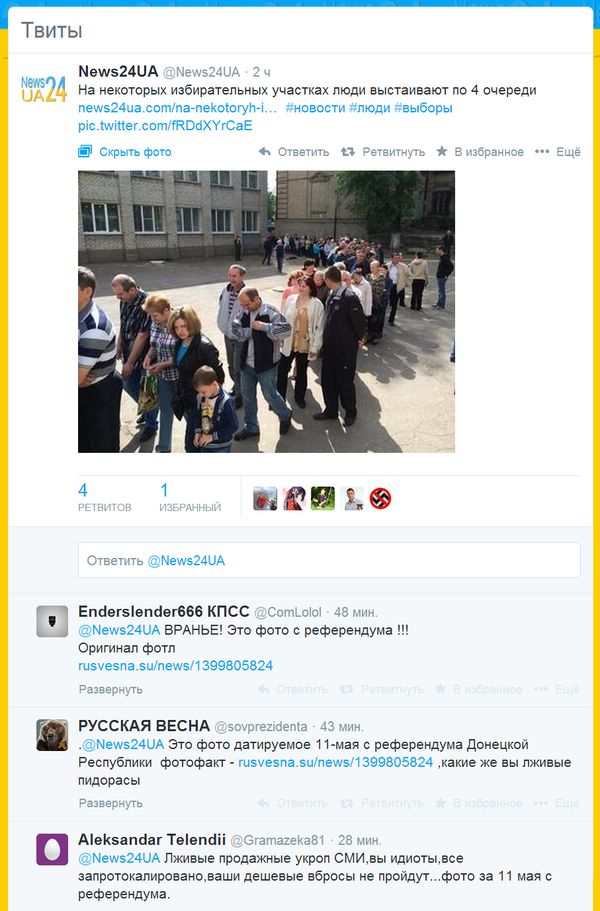600x911 pixels.
Task: Open the #новости hashtag
Action: click(315, 108)
